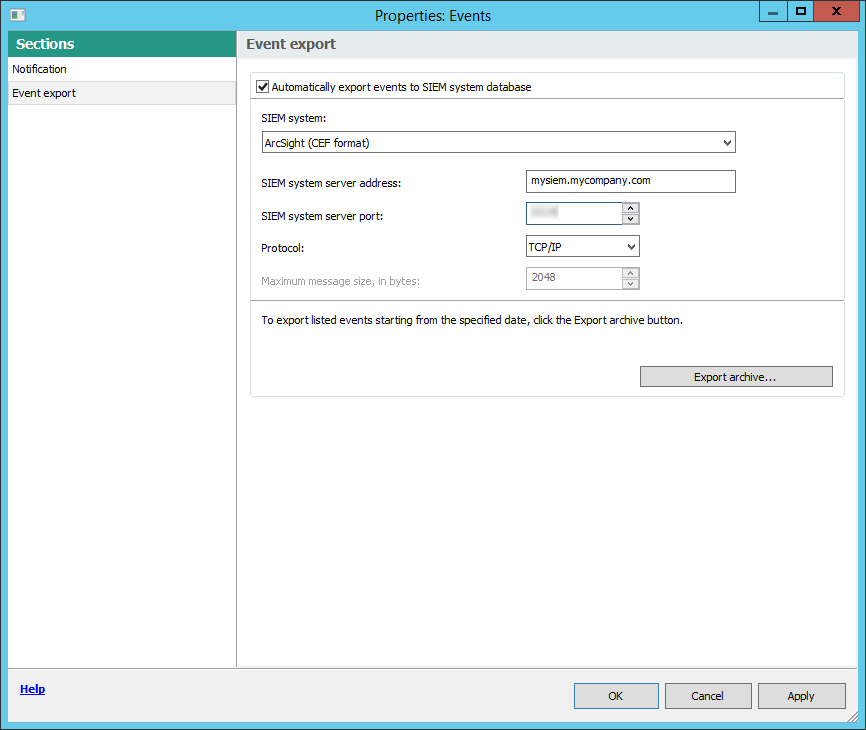The width and height of the screenshot is (866, 730).
Task: Apply the current settings
Action: coord(801,695)
